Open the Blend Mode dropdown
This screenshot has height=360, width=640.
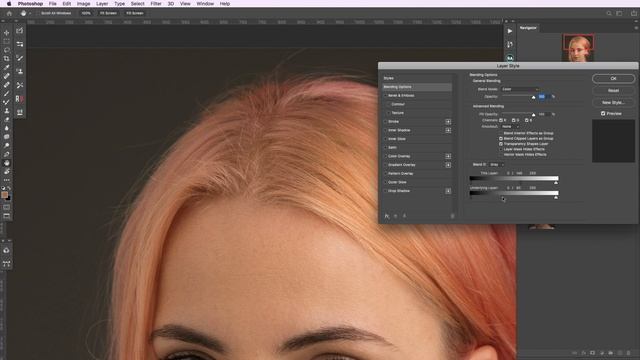click(x=520, y=89)
